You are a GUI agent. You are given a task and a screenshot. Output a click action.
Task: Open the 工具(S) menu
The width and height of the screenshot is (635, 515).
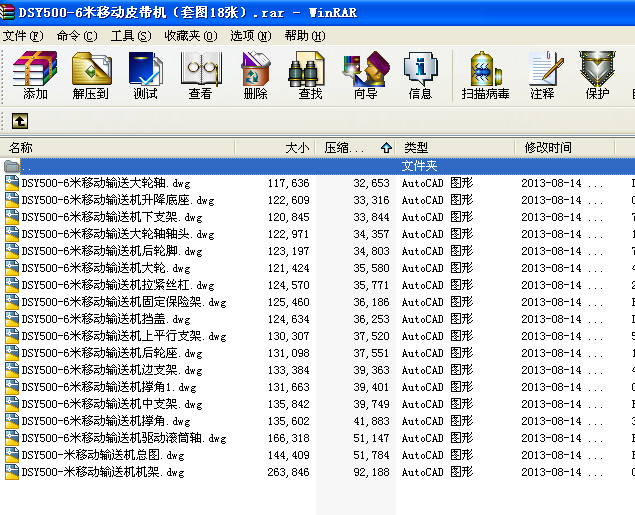131,36
